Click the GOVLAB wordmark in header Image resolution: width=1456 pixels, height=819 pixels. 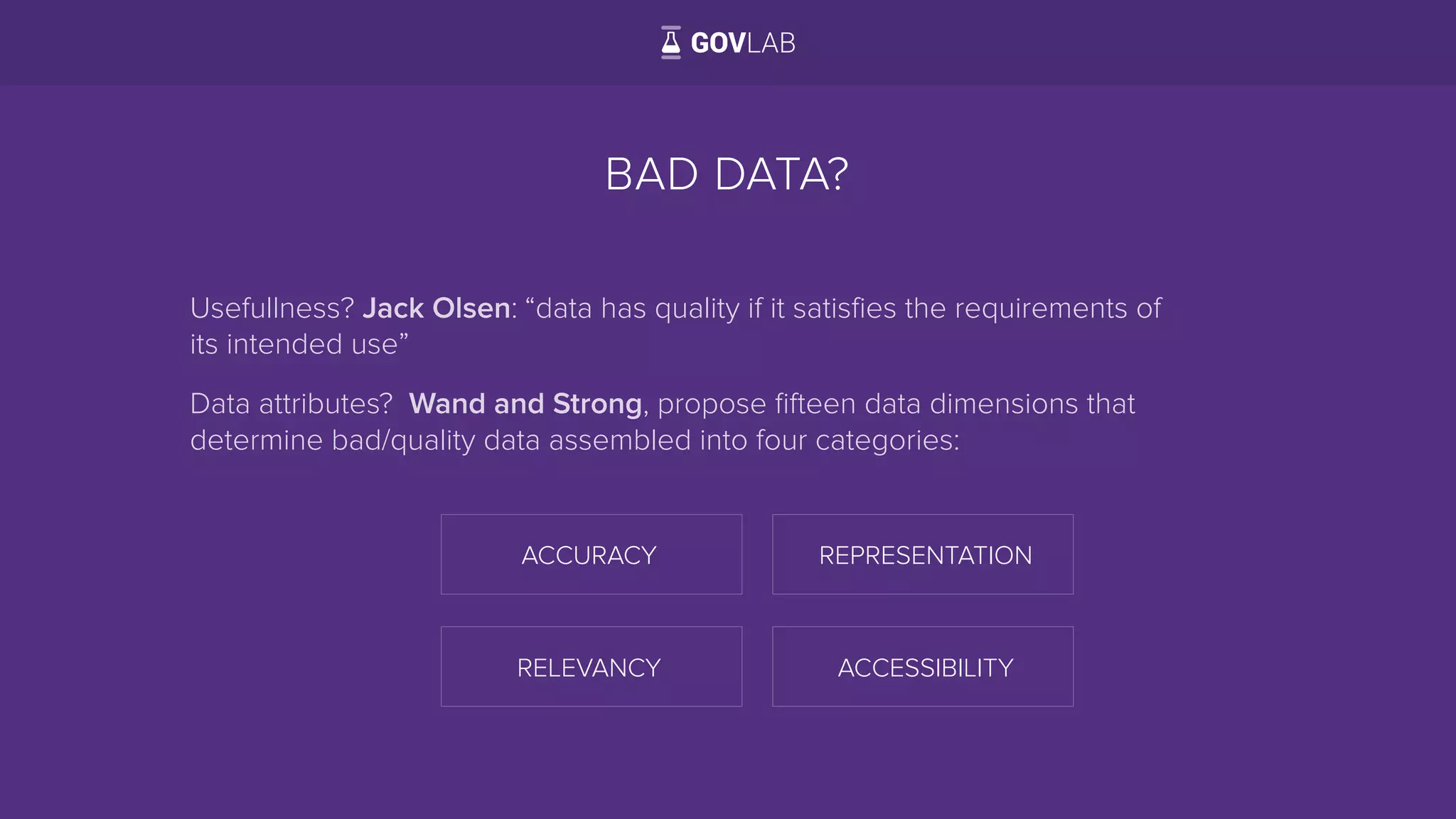pyautogui.click(x=743, y=43)
